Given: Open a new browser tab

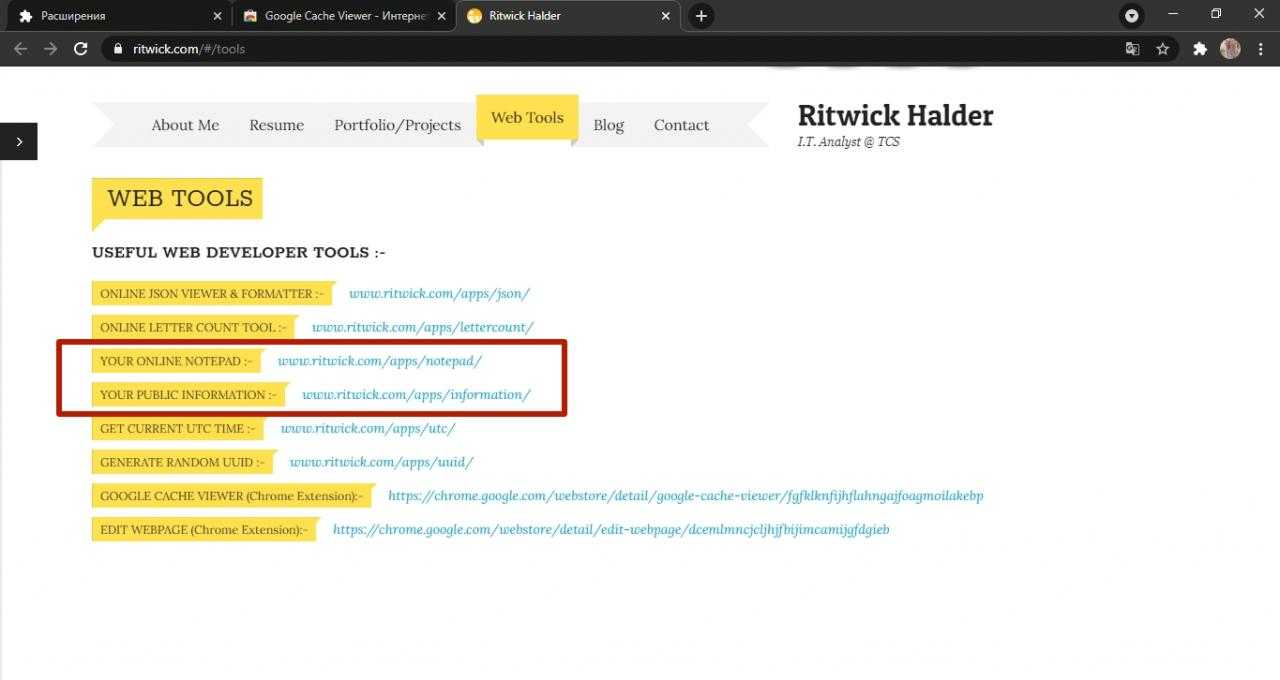Looking at the screenshot, I should point(701,16).
